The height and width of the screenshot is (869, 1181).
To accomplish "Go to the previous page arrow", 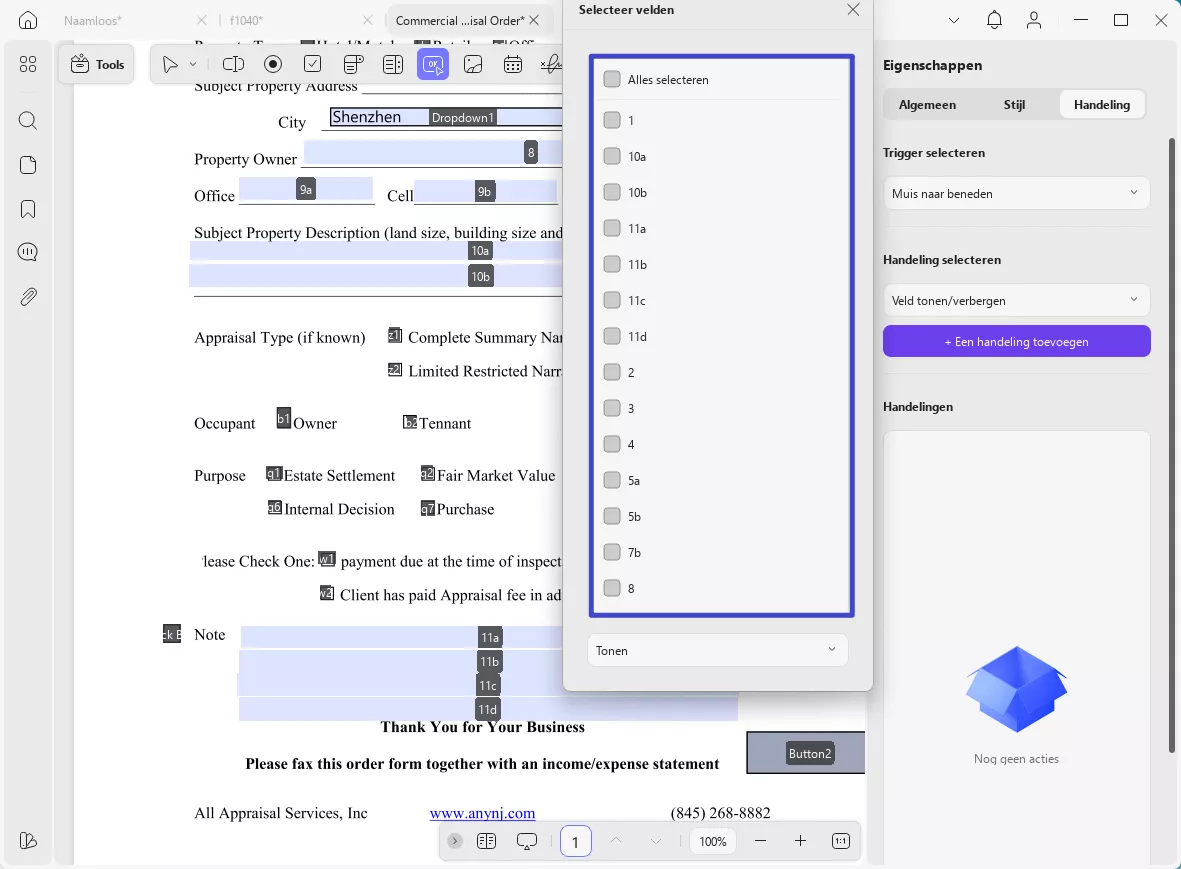I will (x=615, y=841).
